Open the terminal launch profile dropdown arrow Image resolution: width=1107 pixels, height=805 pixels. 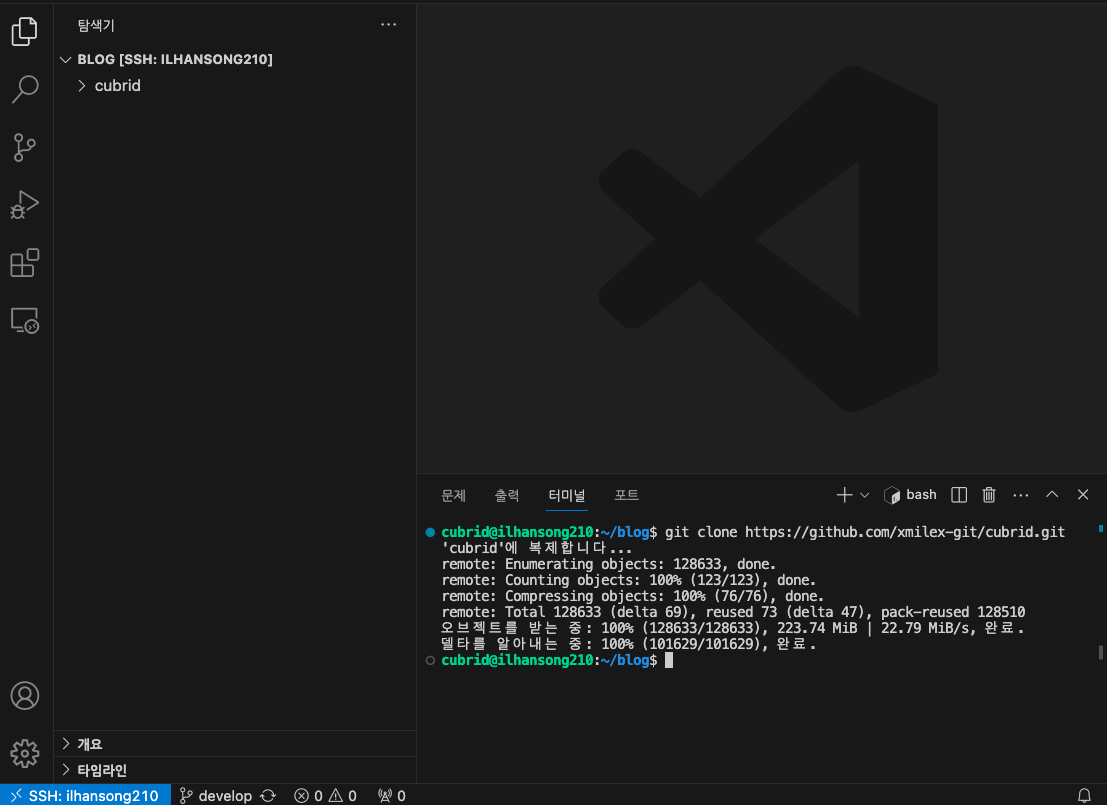(x=865, y=495)
